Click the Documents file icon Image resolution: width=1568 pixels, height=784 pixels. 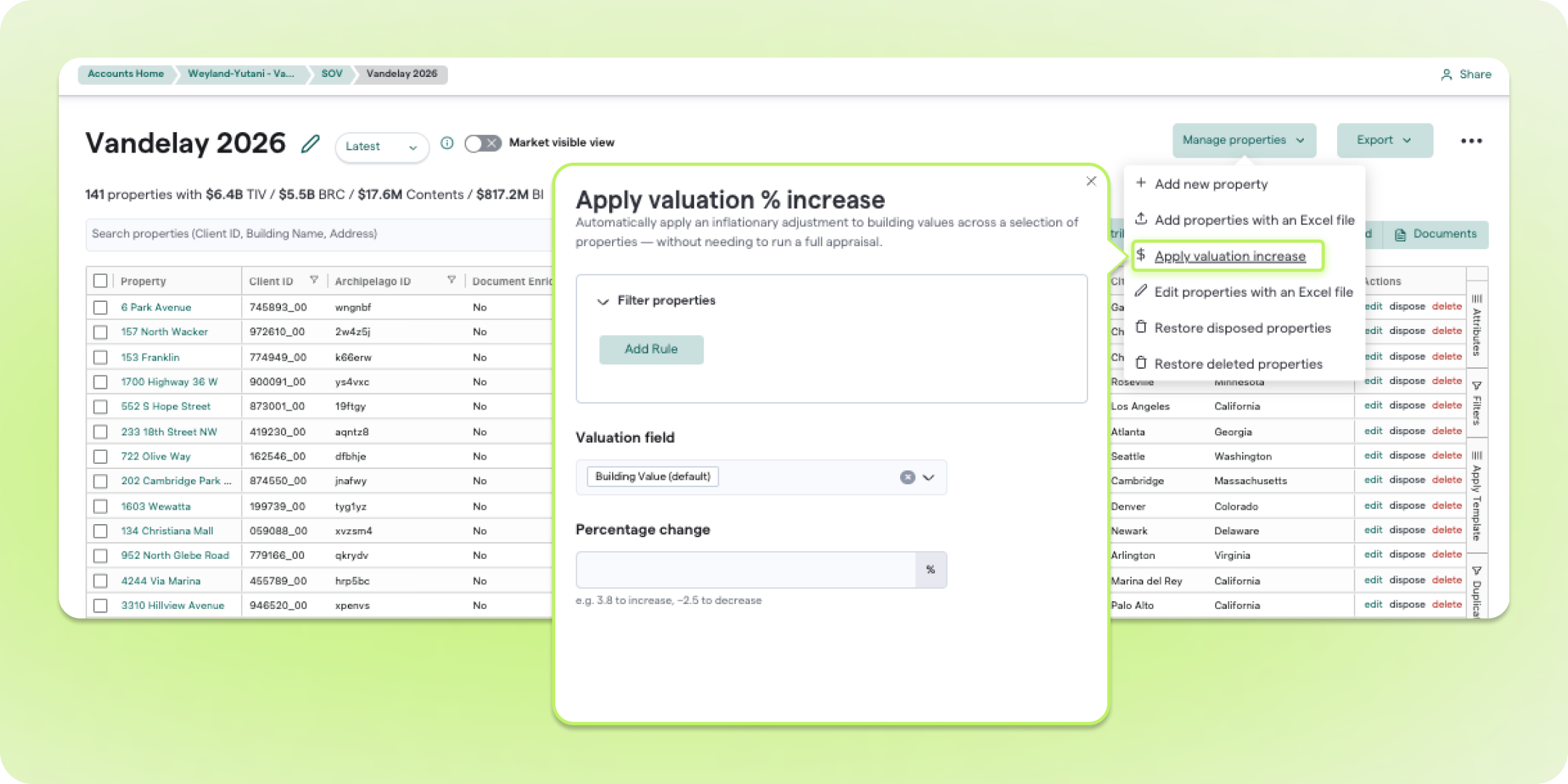(1400, 234)
